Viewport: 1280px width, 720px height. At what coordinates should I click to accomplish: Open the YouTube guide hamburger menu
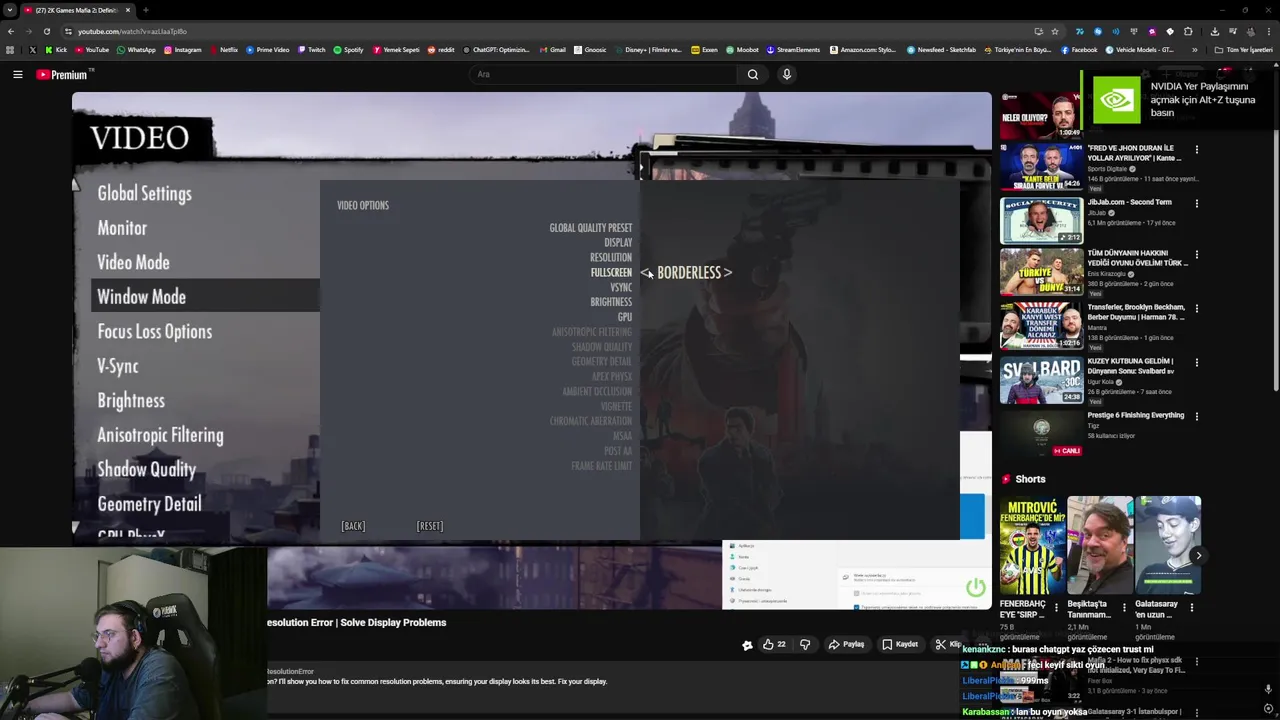tap(17, 74)
